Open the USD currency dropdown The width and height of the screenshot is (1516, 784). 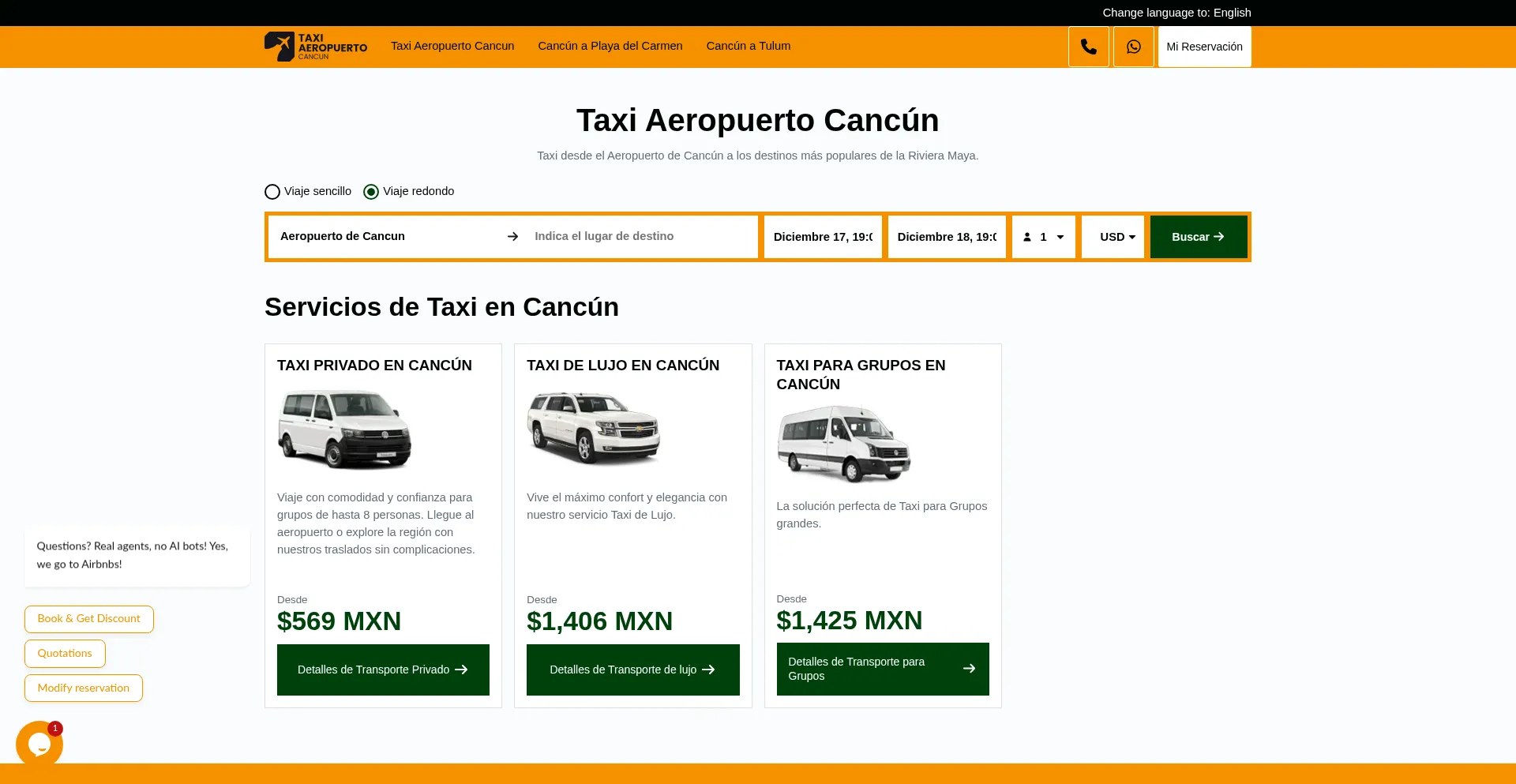pos(1113,236)
